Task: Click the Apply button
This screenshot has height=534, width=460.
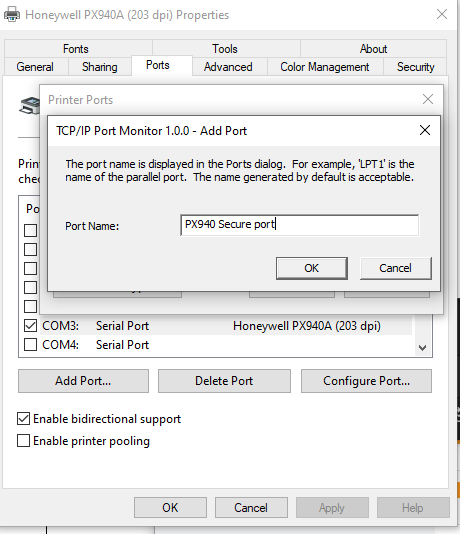Action: 332,507
